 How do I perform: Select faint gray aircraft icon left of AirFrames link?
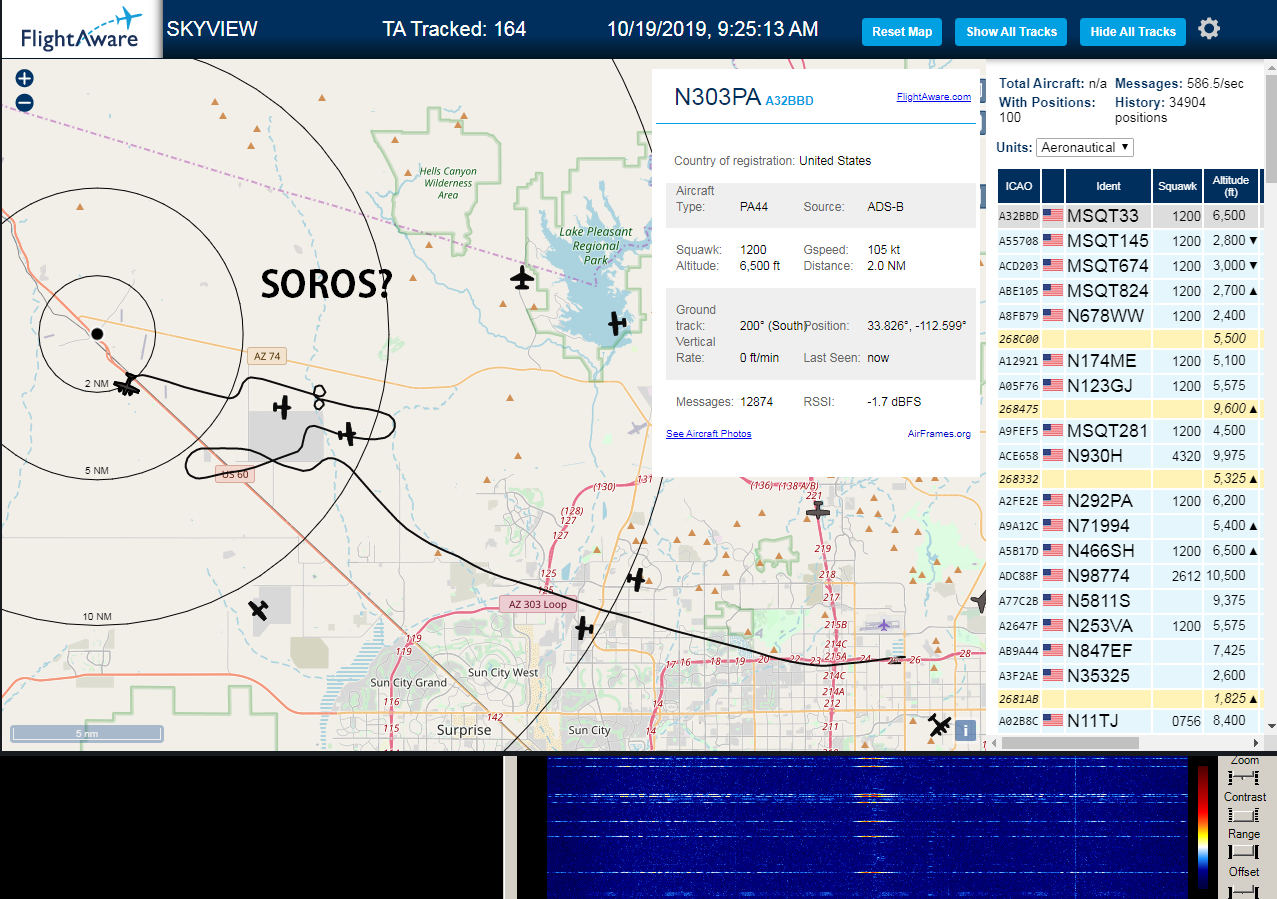click(x=638, y=428)
